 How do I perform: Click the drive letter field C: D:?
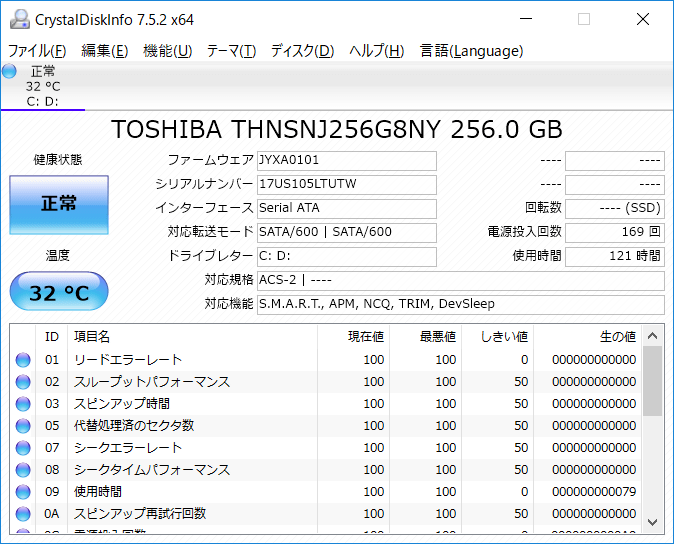coord(347,257)
